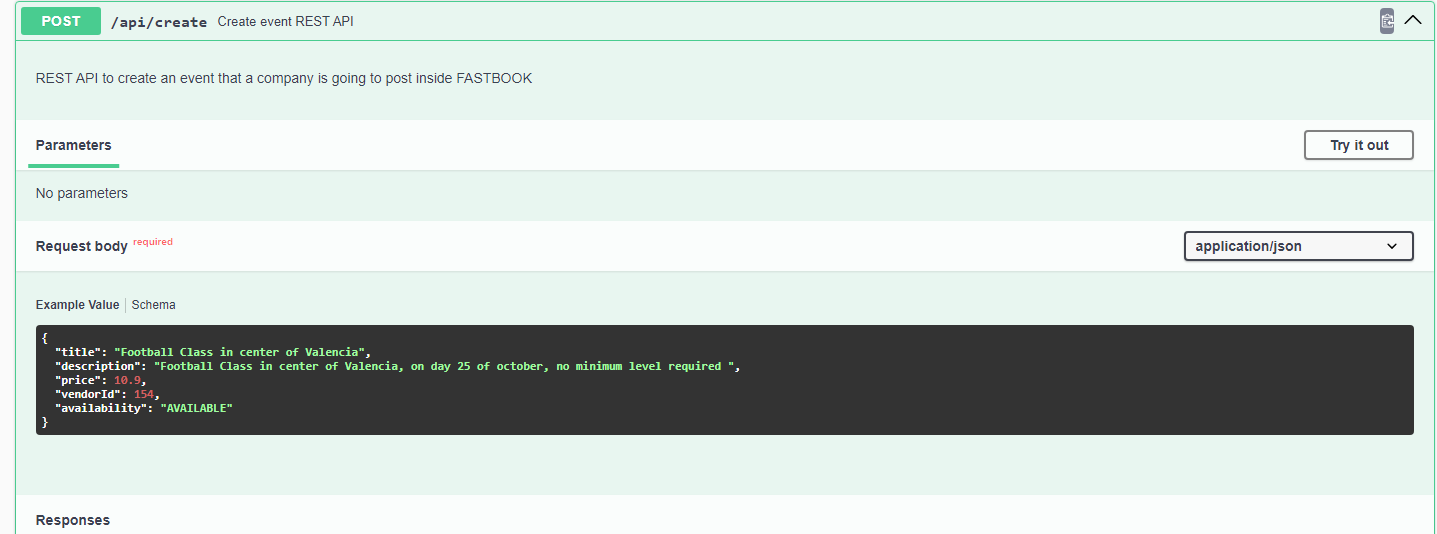Click the "description" line in the JSON example
The image size is (1437, 534).
click(x=397, y=366)
